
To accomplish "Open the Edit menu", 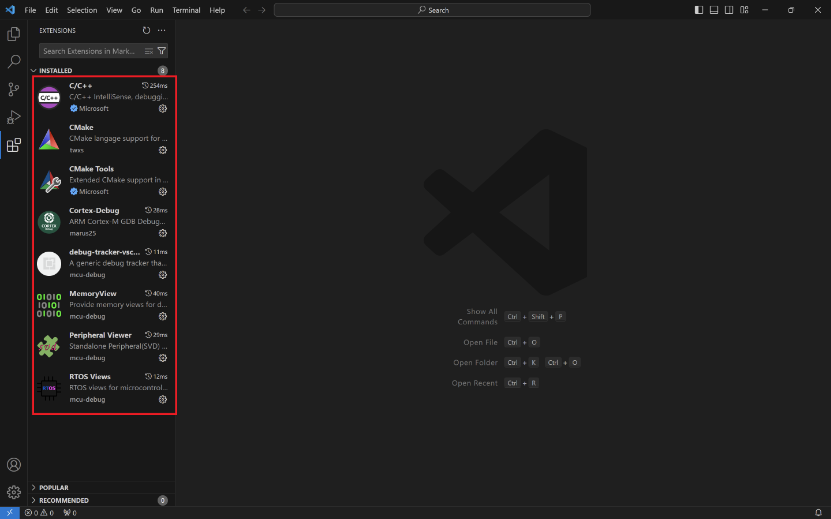I will tap(51, 10).
